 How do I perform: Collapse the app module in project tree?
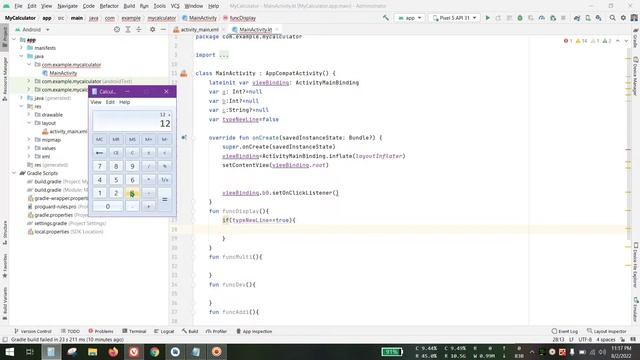click(14, 40)
